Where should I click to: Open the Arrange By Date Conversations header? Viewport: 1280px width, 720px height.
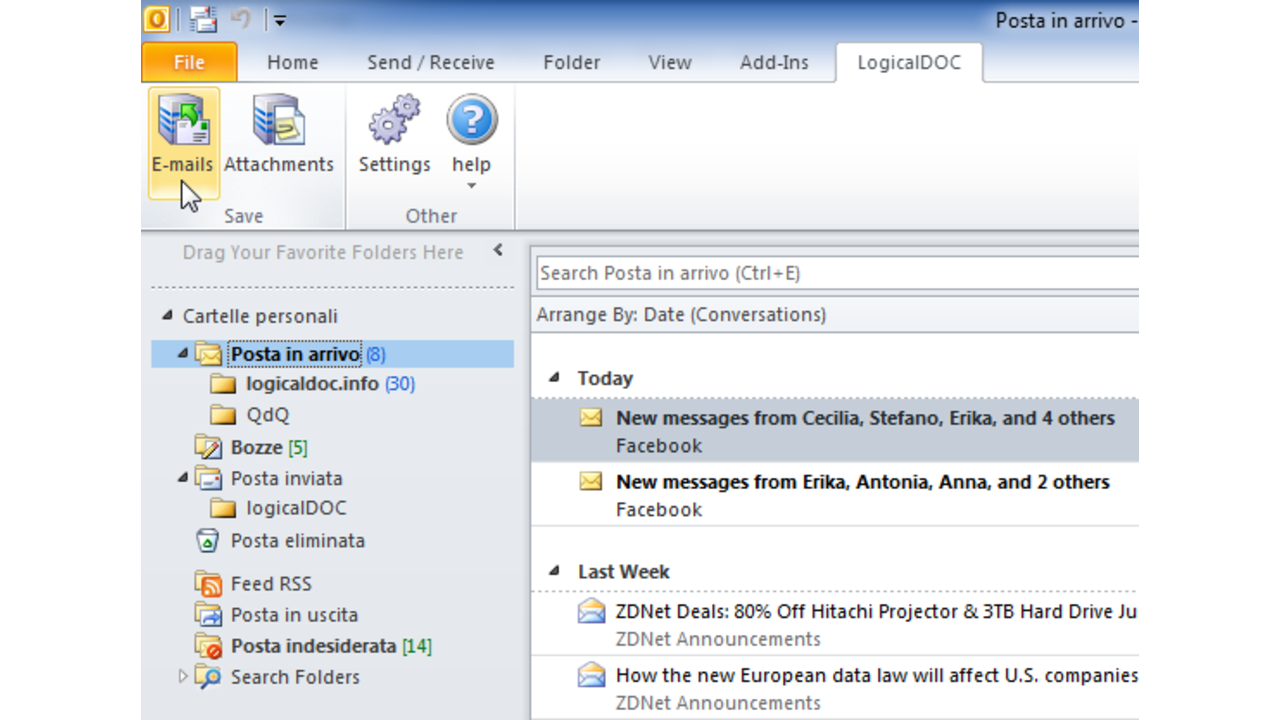point(680,314)
